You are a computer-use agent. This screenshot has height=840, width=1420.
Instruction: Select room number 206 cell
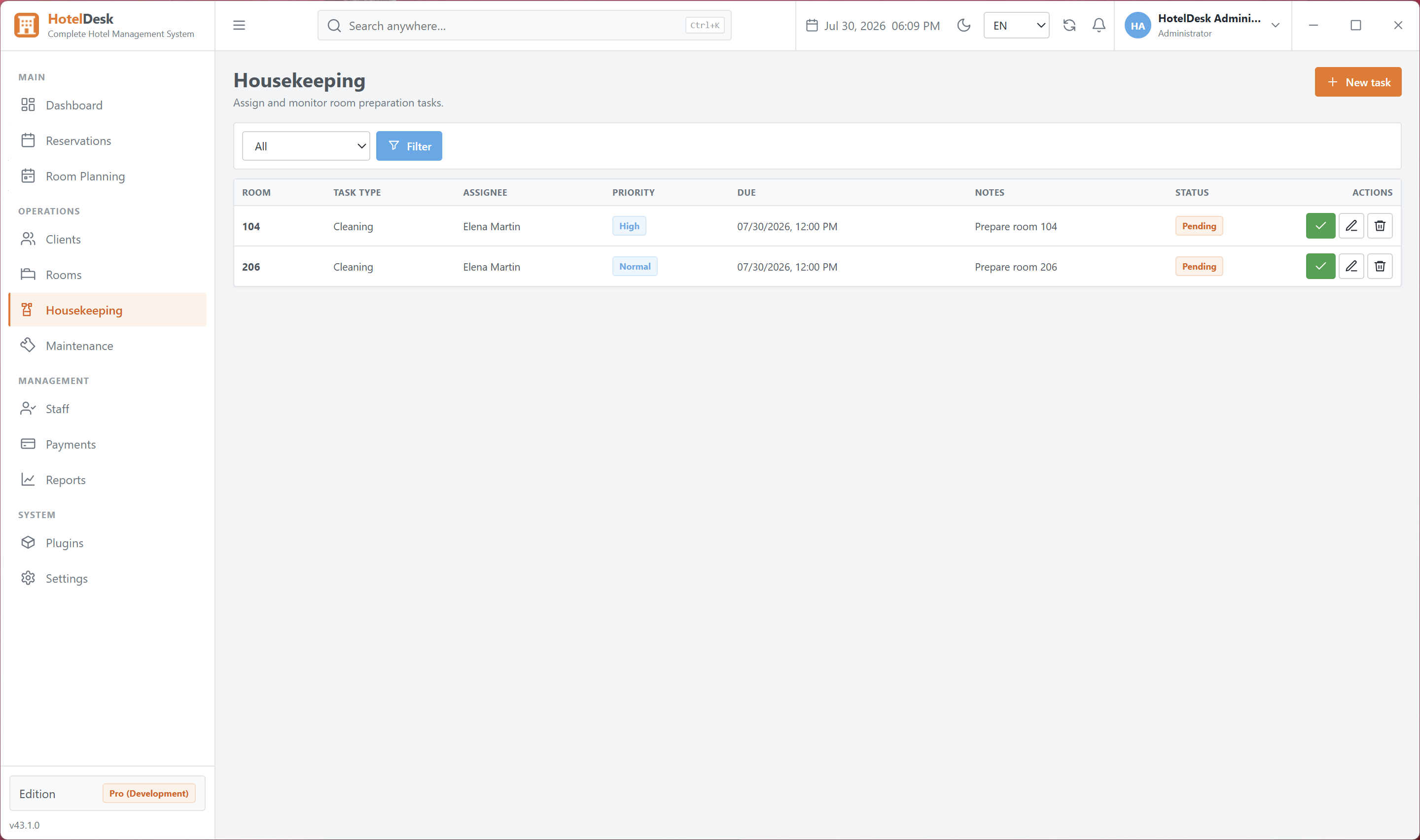[251, 267]
